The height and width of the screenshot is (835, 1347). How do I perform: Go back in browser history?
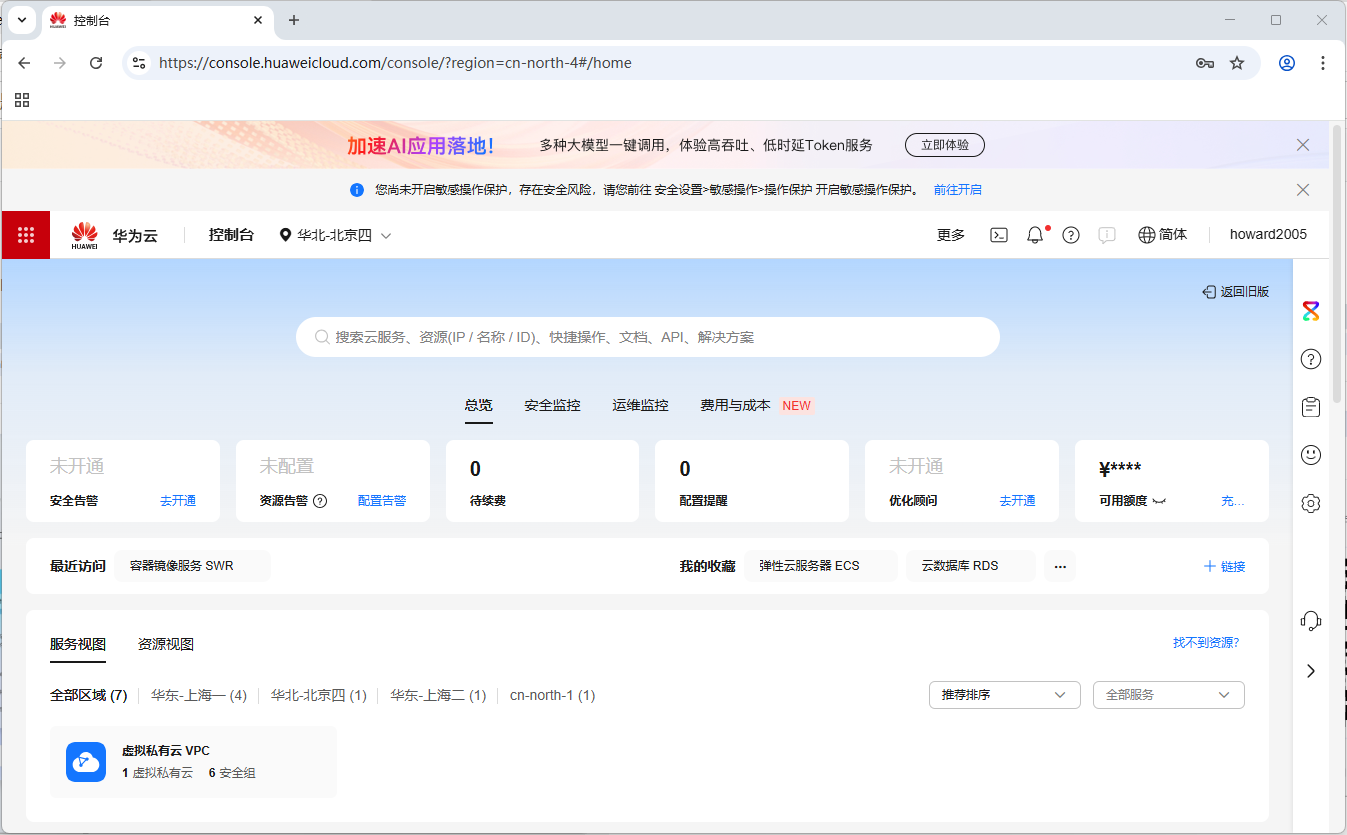[24, 63]
